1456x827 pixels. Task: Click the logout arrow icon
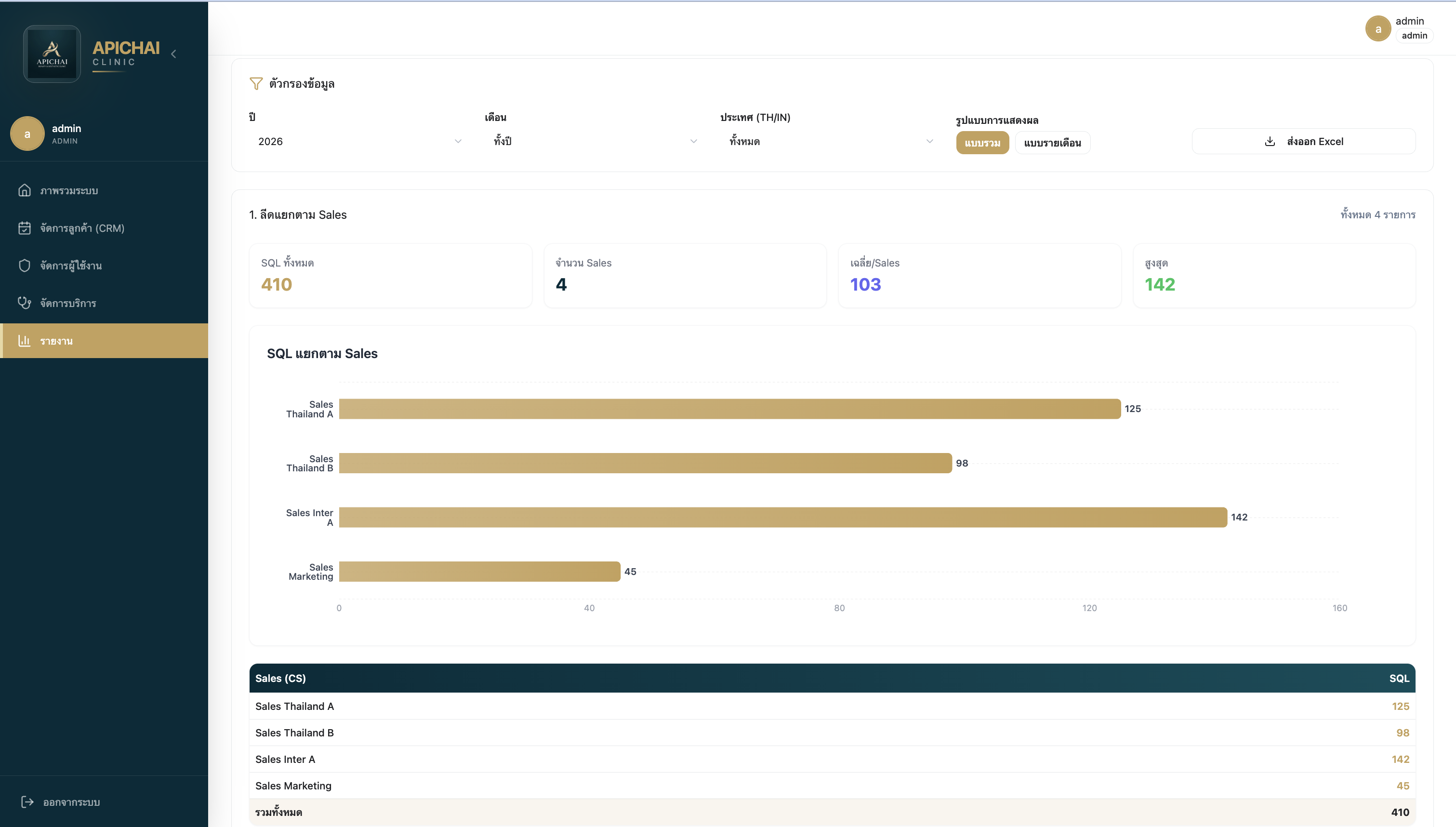(x=27, y=801)
